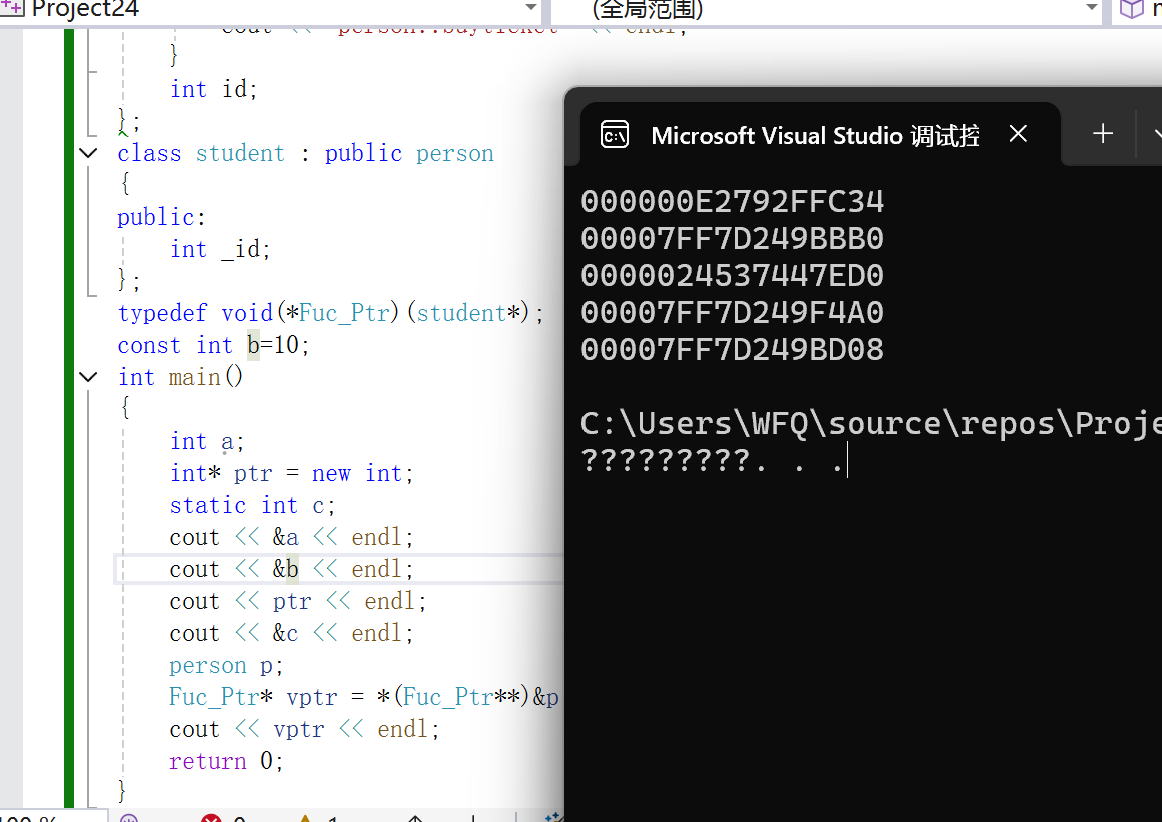Close the Microsoft Visual Studio debug console tab
Image resolution: width=1162 pixels, height=822 pixels.
pos(1018,134)
